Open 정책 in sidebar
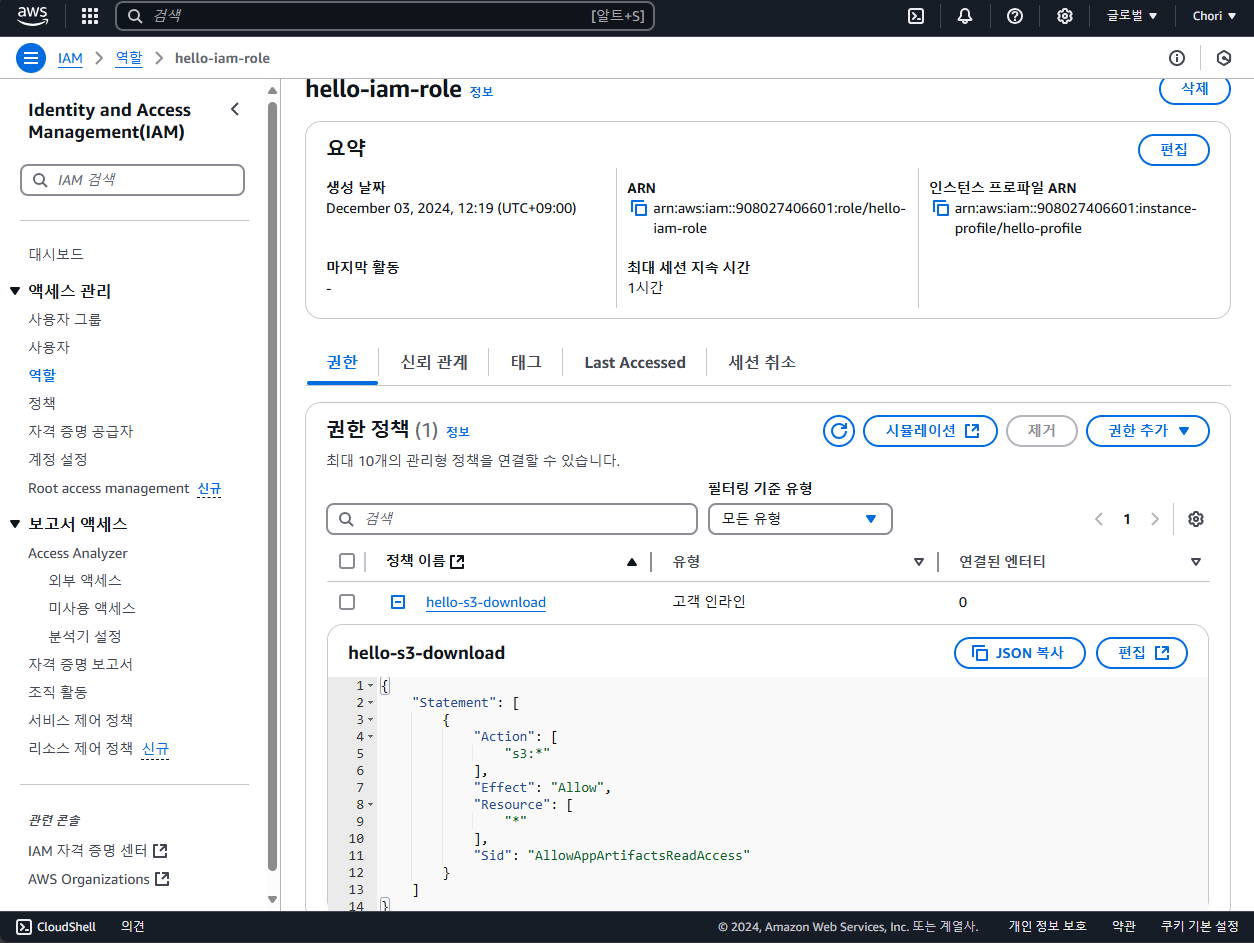The image size is (1254, 943). (42, 403)
